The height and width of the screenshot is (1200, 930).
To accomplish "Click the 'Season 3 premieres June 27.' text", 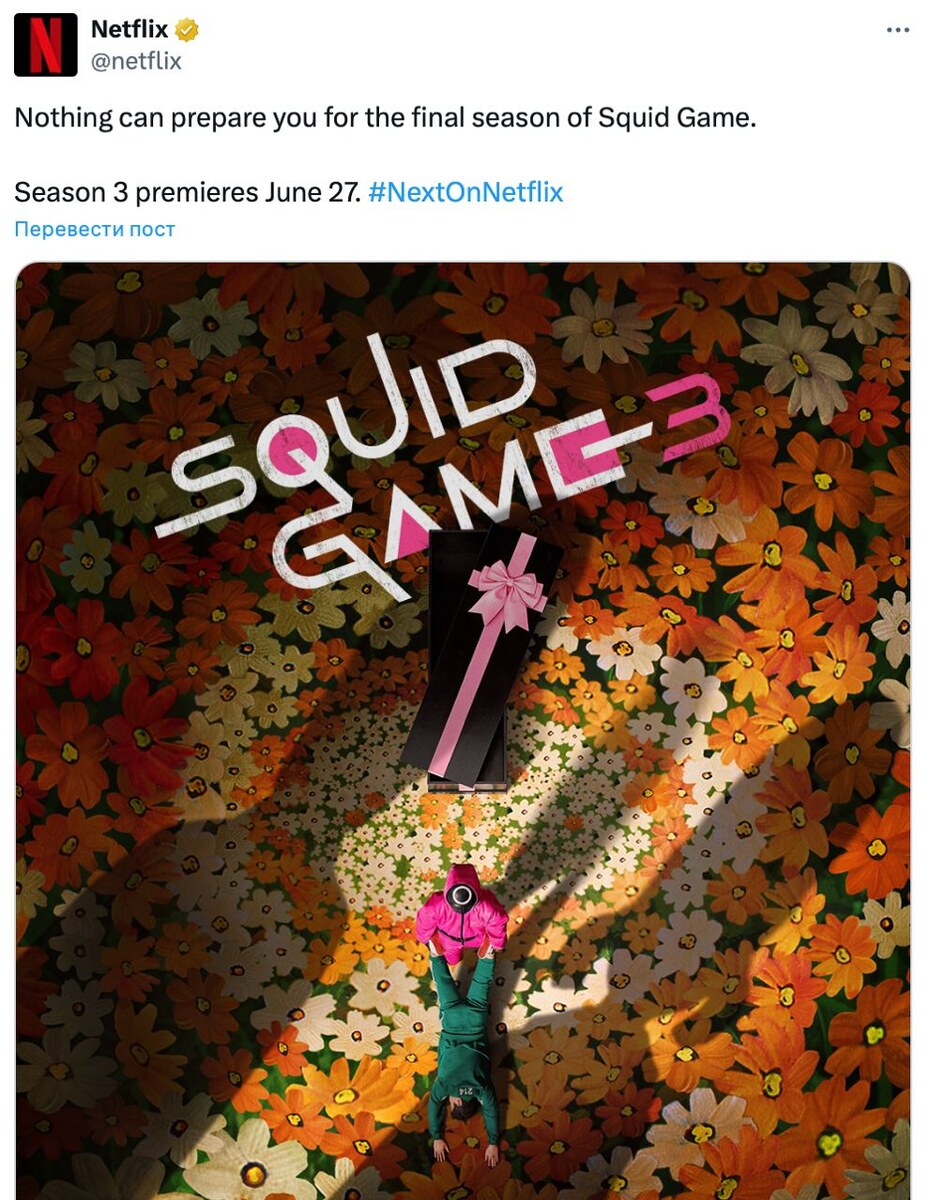I will 187,191.
